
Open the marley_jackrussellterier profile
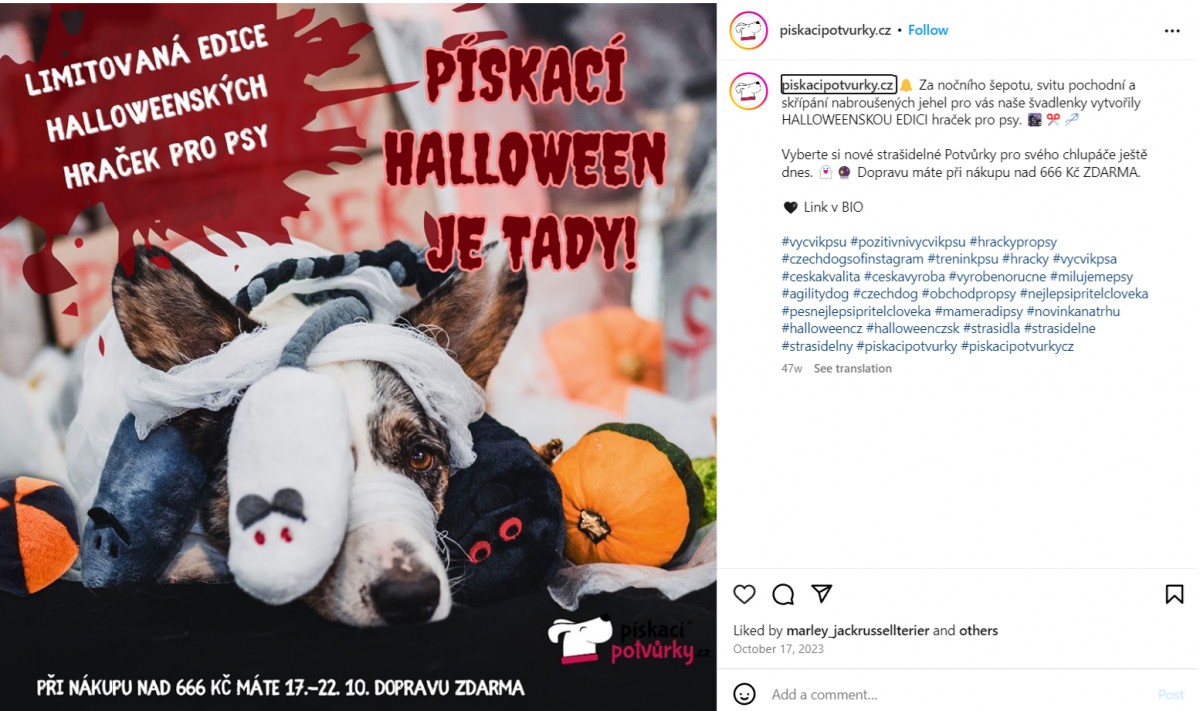click(x=858, y=631)
